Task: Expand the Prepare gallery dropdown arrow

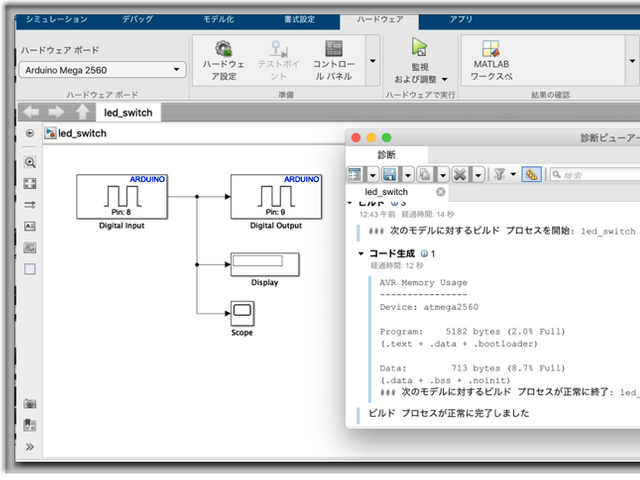Action: click(373, 61)
